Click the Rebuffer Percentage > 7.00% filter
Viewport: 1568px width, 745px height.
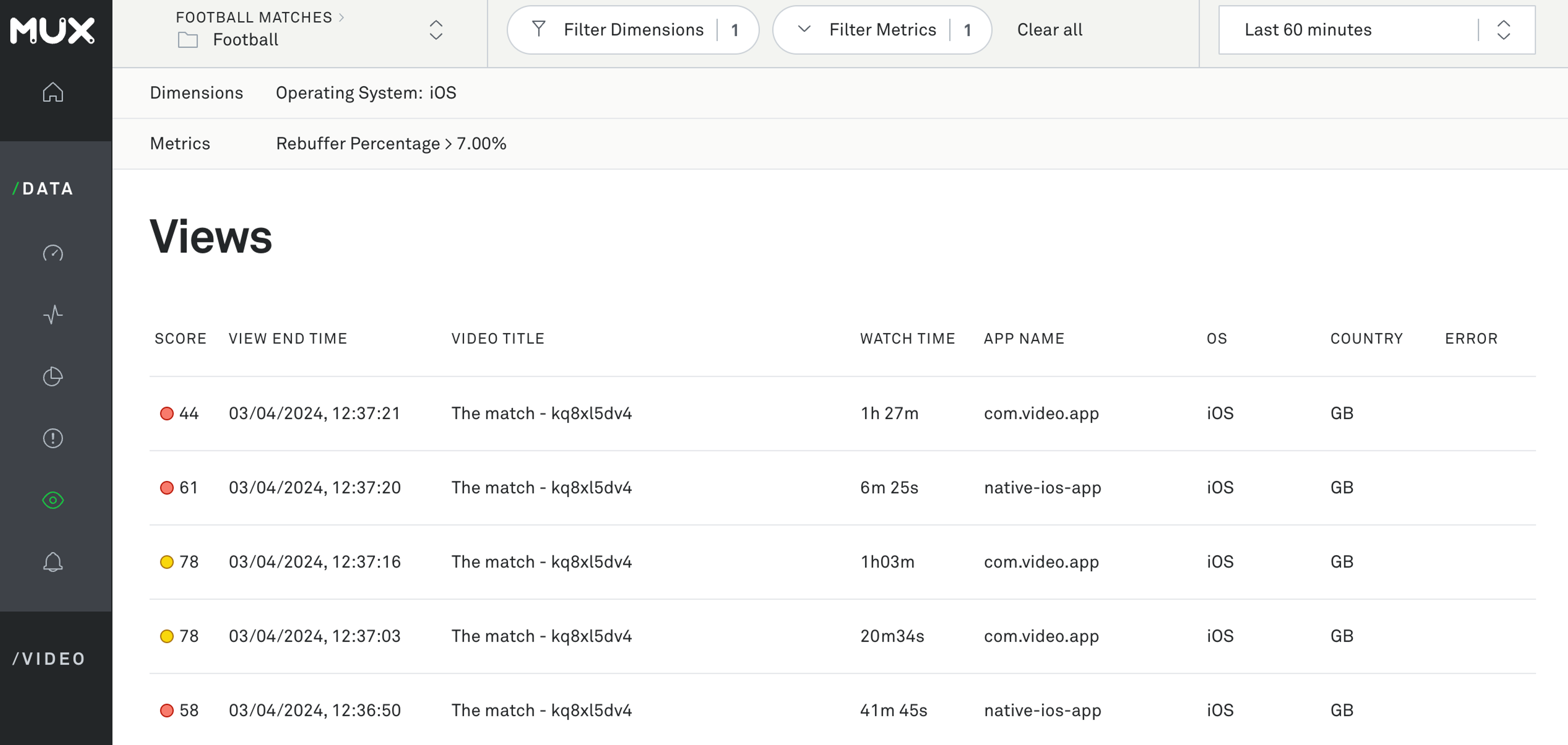pyautogui.click(x=391, y=144)
